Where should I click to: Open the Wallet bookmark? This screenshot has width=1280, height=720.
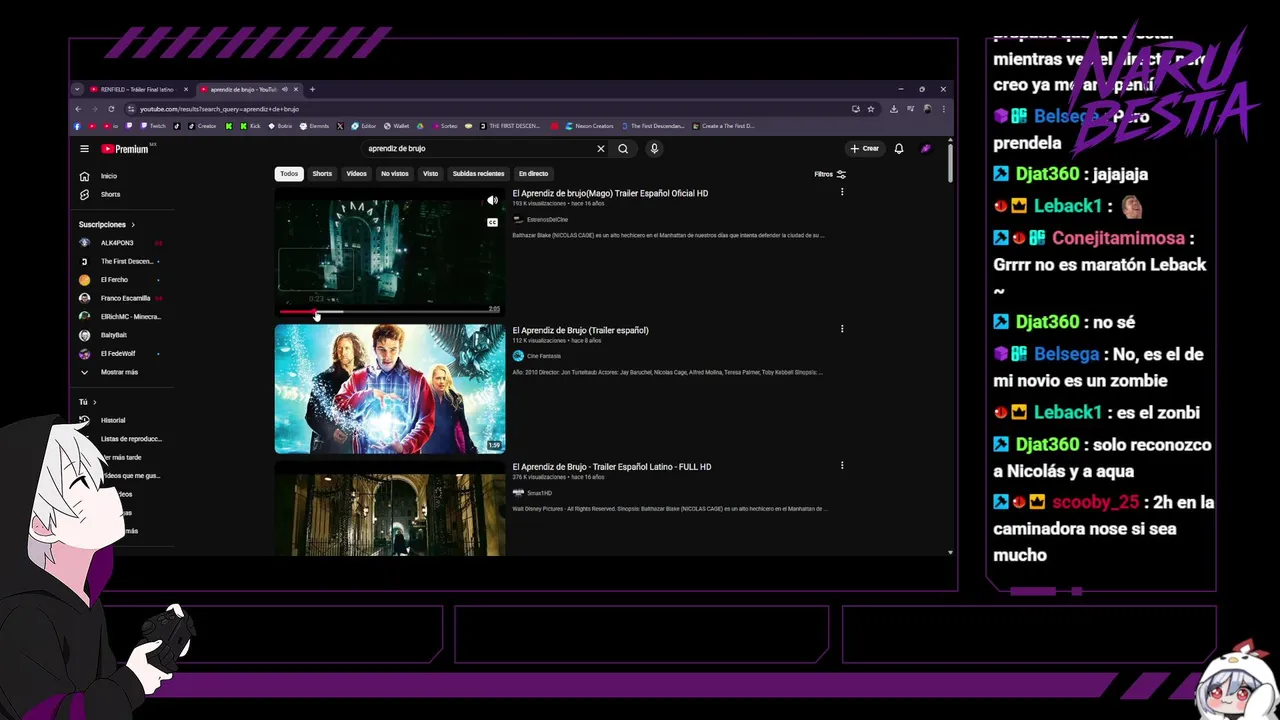pyautogui.click(x=396, y=126)
